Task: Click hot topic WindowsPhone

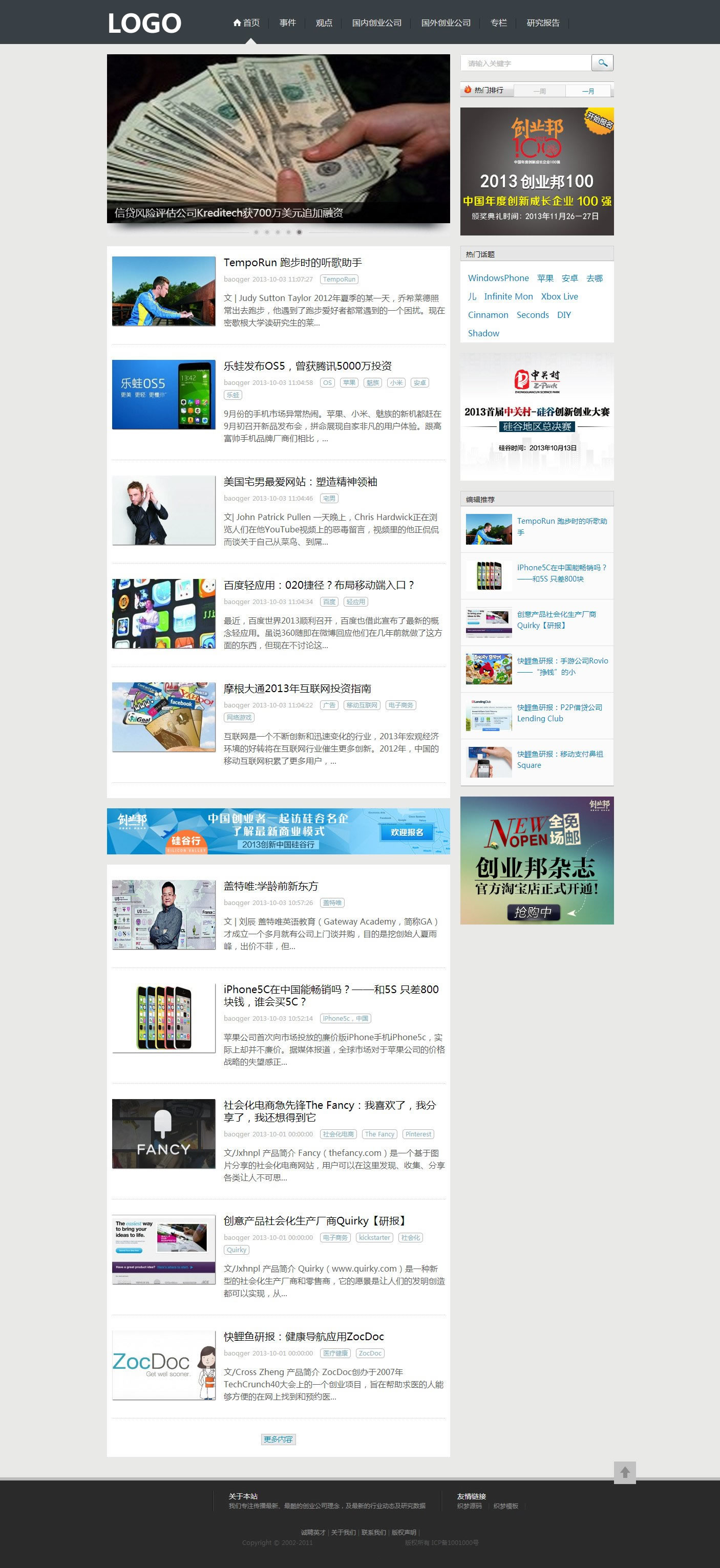Action: point(498,278)
